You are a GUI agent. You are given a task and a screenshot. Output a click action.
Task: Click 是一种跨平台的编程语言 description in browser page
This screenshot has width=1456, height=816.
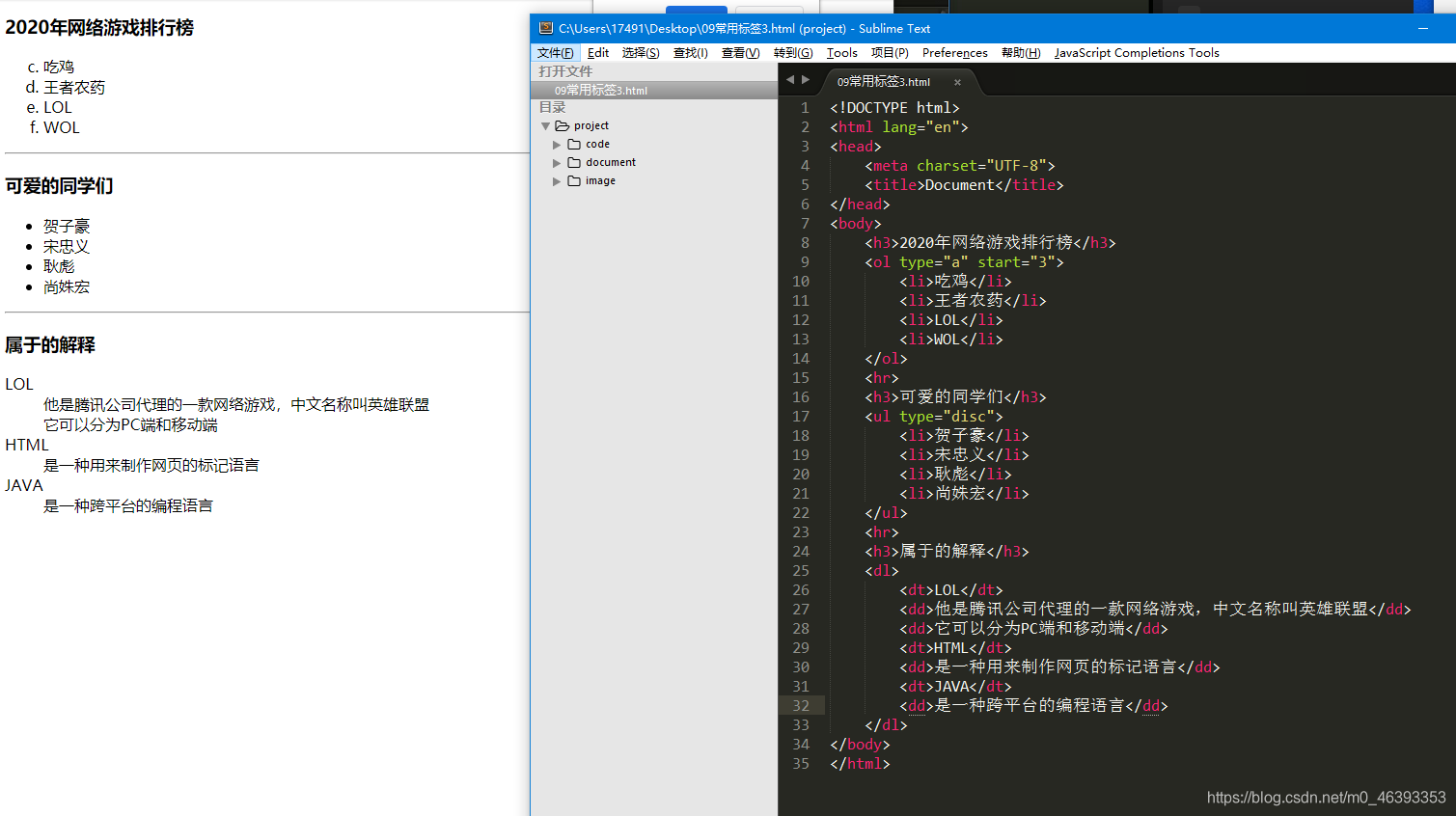pyautogui.click(x=128, y=505)
